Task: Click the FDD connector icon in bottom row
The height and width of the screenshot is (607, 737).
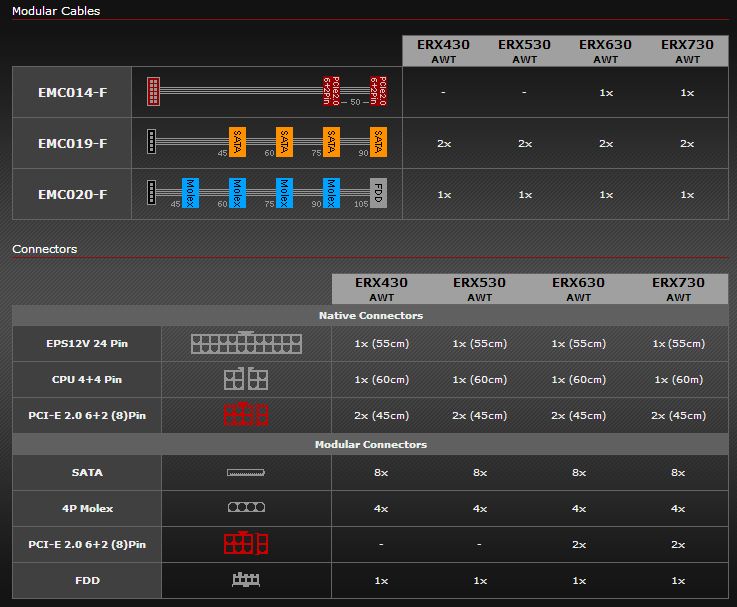Action: coord(246,580)
